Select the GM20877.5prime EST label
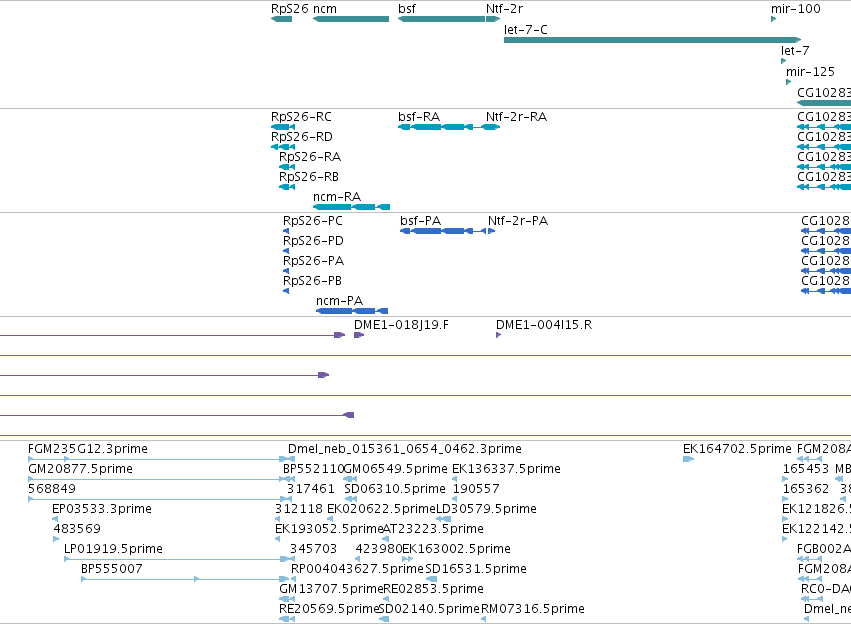 pos(80,469)
